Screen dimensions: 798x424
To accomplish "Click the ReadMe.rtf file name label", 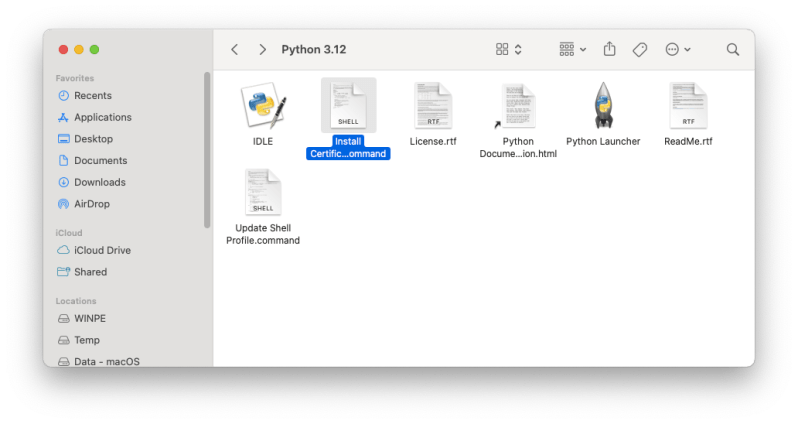I will (x=688, y=142).
